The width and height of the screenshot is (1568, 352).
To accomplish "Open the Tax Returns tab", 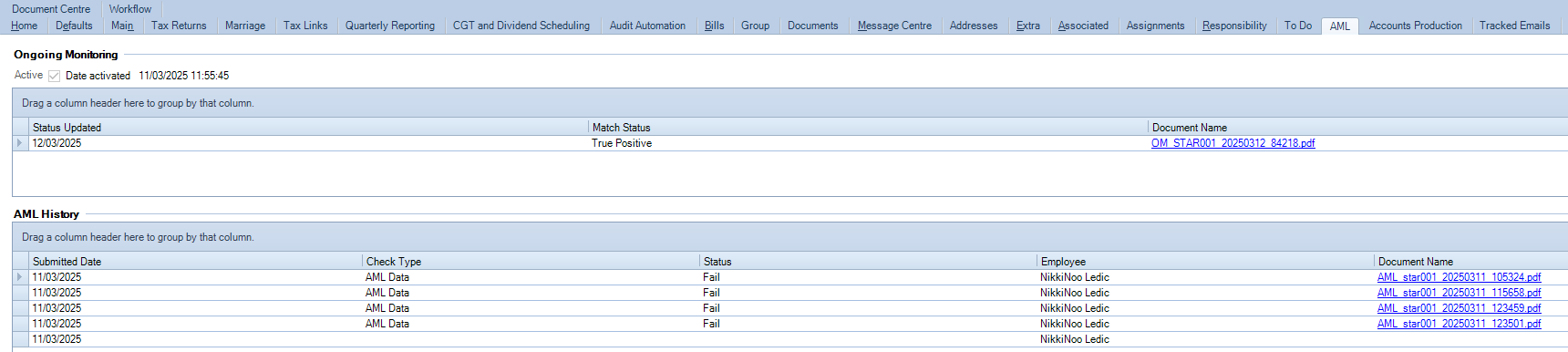I will (179, 26).
